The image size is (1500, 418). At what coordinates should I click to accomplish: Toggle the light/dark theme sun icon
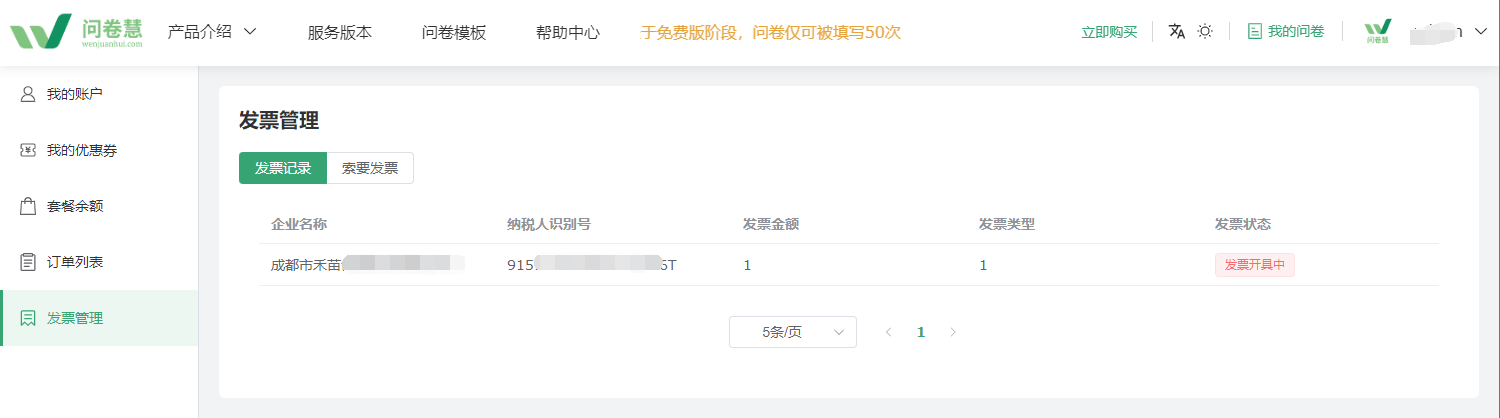tap(1205, 31)
